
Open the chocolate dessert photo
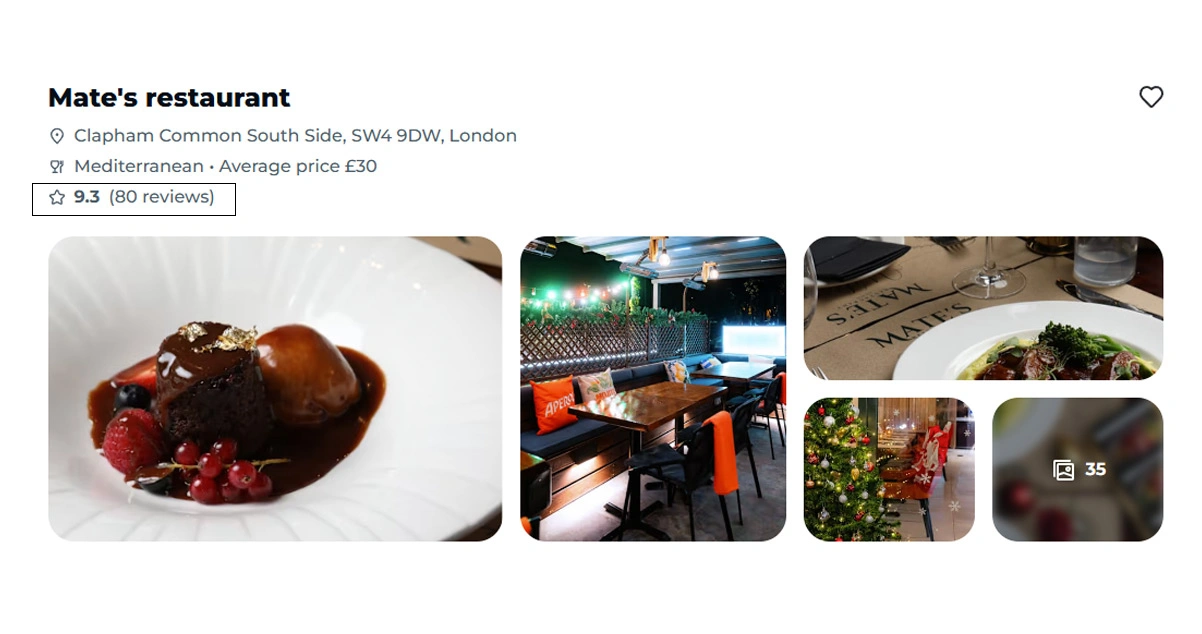[x=275, y=389]
